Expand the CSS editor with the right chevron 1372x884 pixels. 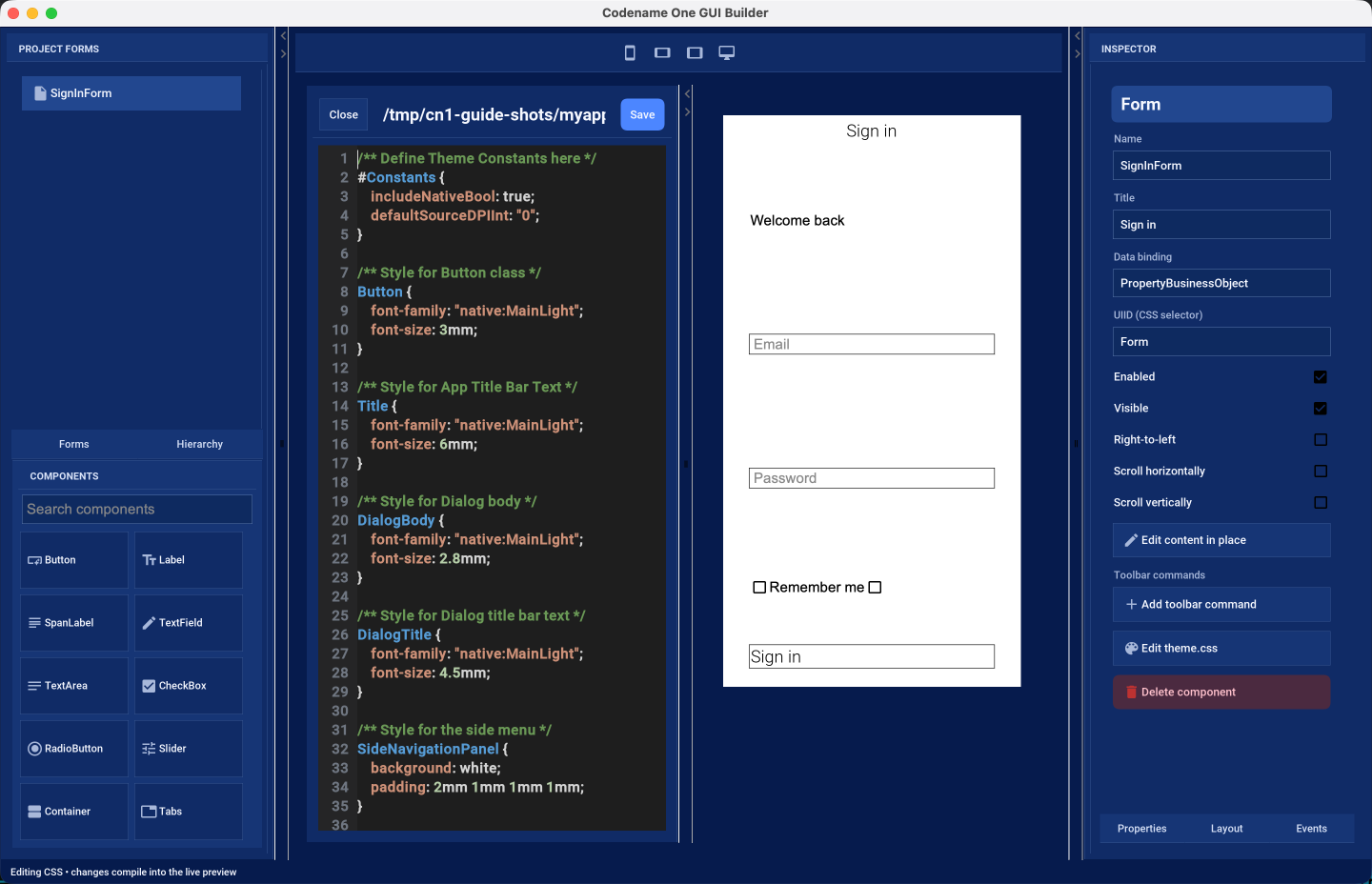(687, 112)
